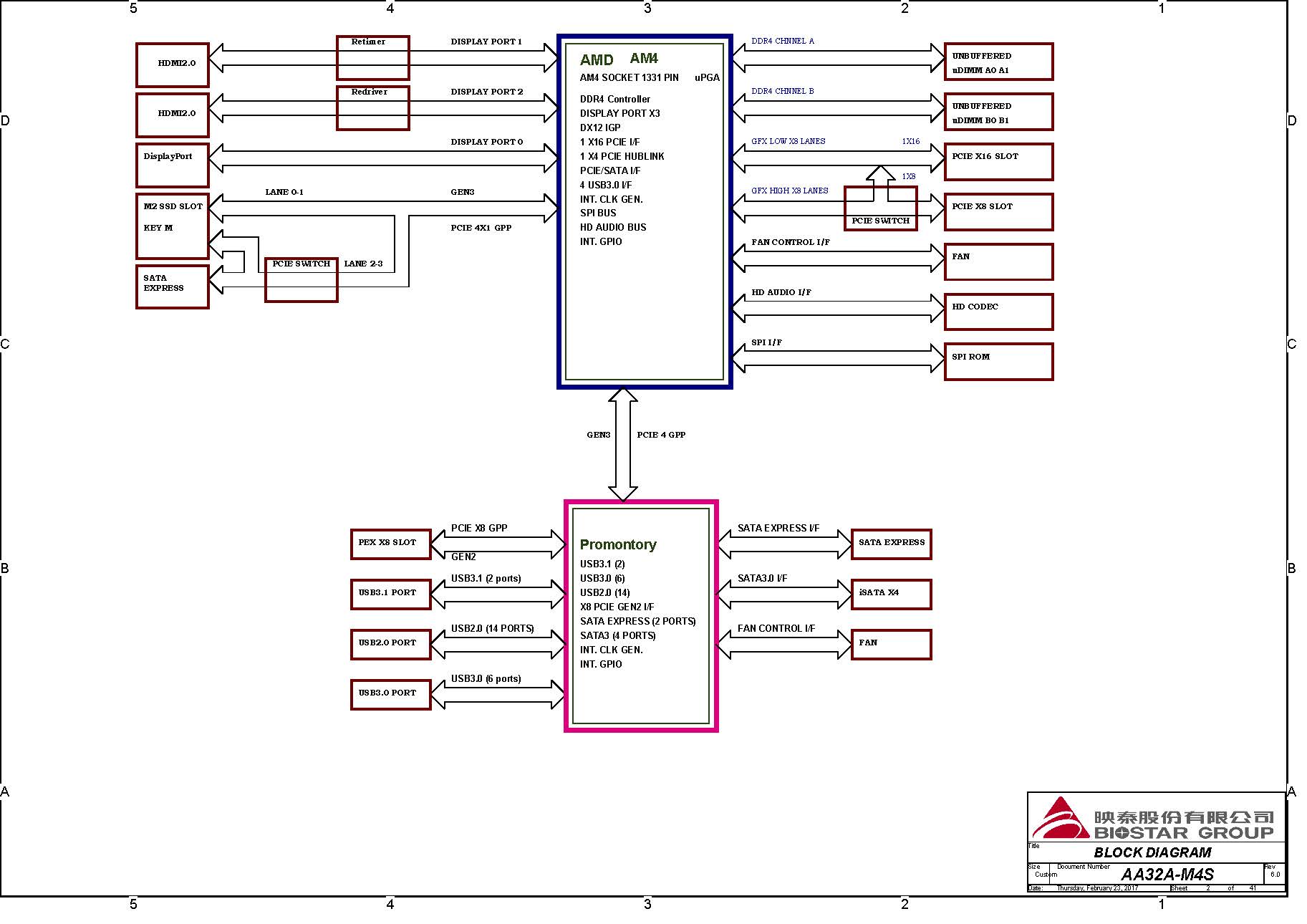Select the USB3.1 PORT block
This screenshot has height=924, width=1307.
pos(390,595)
